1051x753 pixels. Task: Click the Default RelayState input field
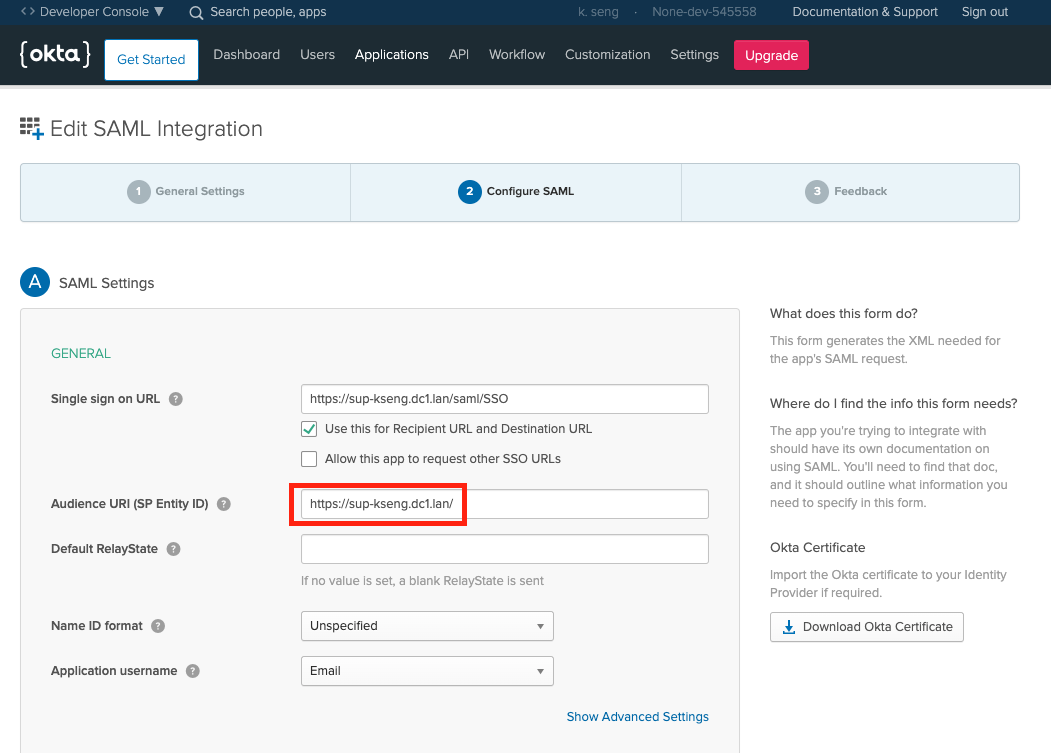[505, 549]
